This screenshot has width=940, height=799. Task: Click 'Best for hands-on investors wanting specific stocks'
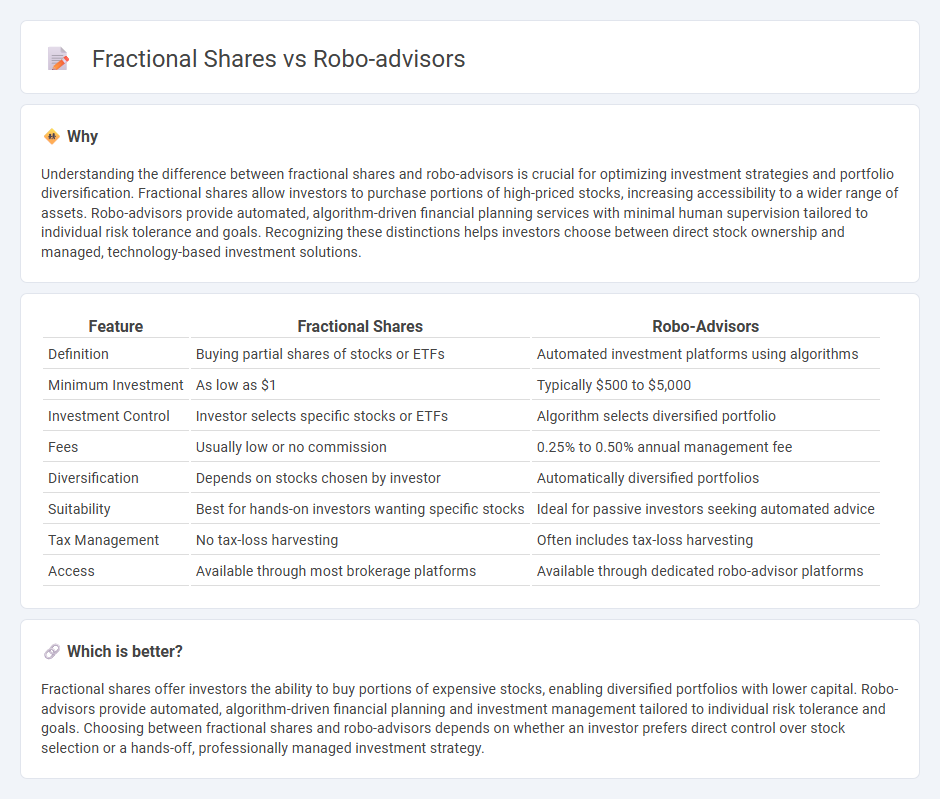pyautogui.click(x=360, y=509)
